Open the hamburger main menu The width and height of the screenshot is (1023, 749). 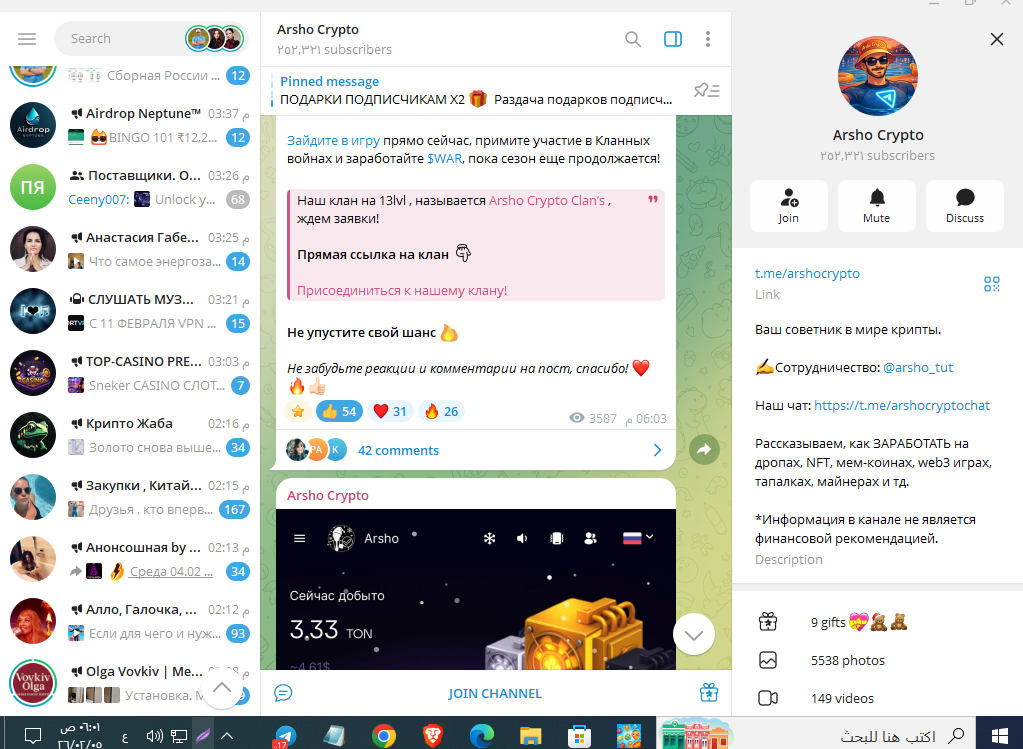[27, 39]
